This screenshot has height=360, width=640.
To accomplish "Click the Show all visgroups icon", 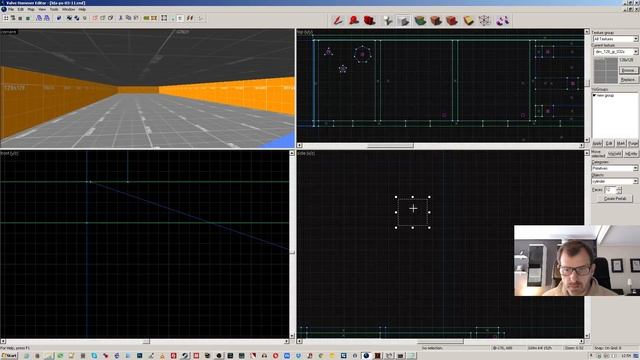I will [x=111, y=18].
